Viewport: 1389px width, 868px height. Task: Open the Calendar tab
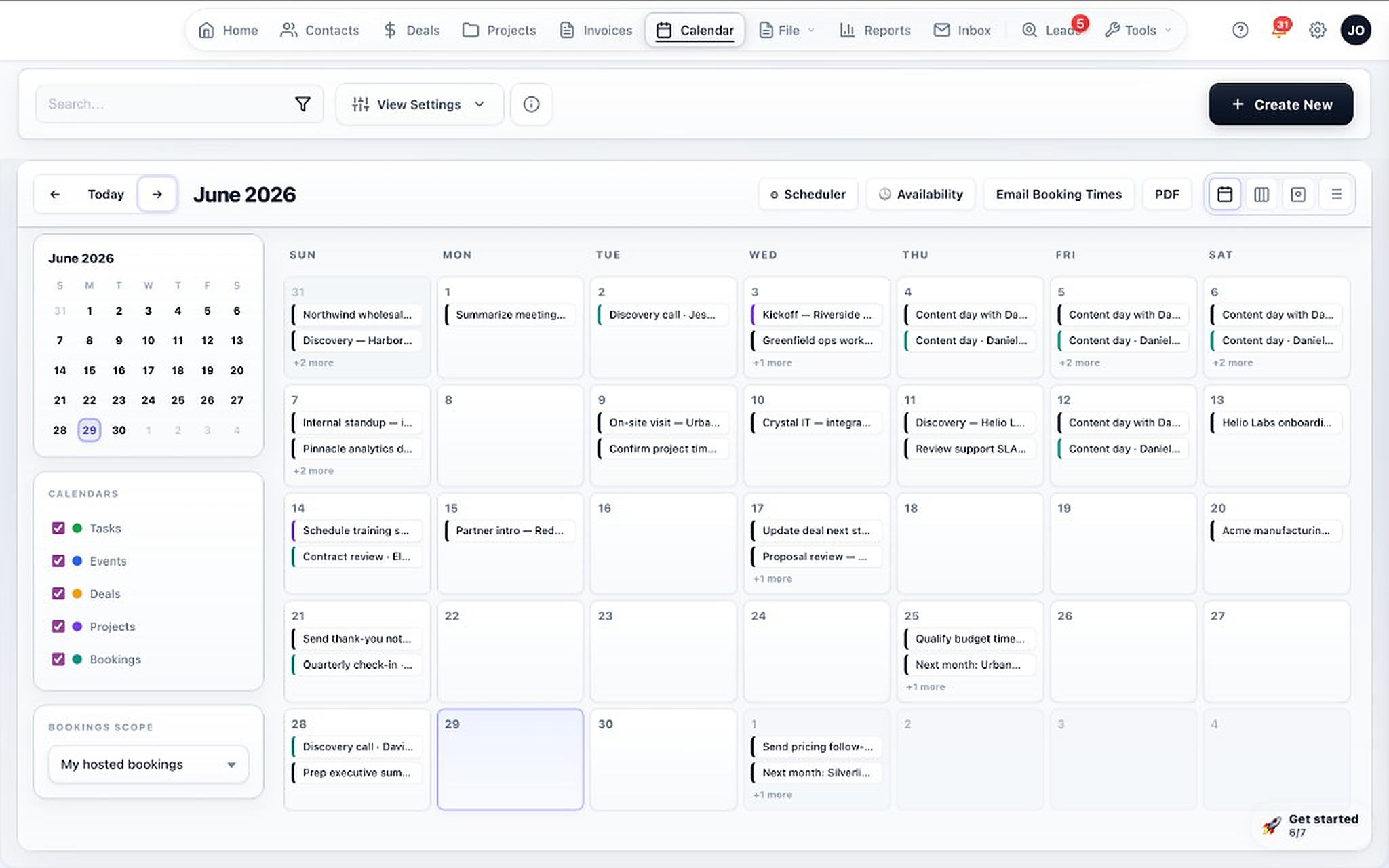tap(695, 31)
